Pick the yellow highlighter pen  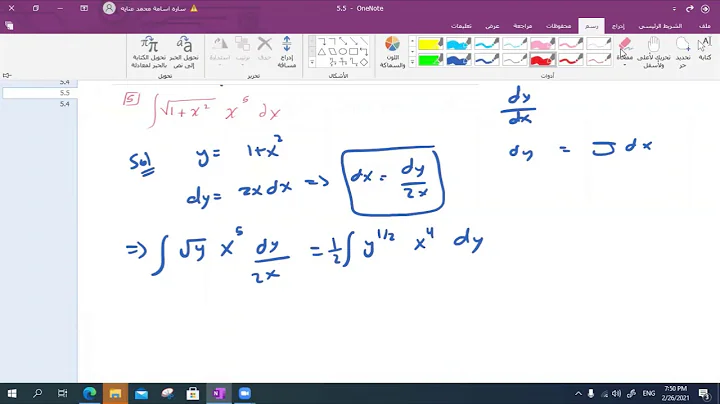(431, 44)
